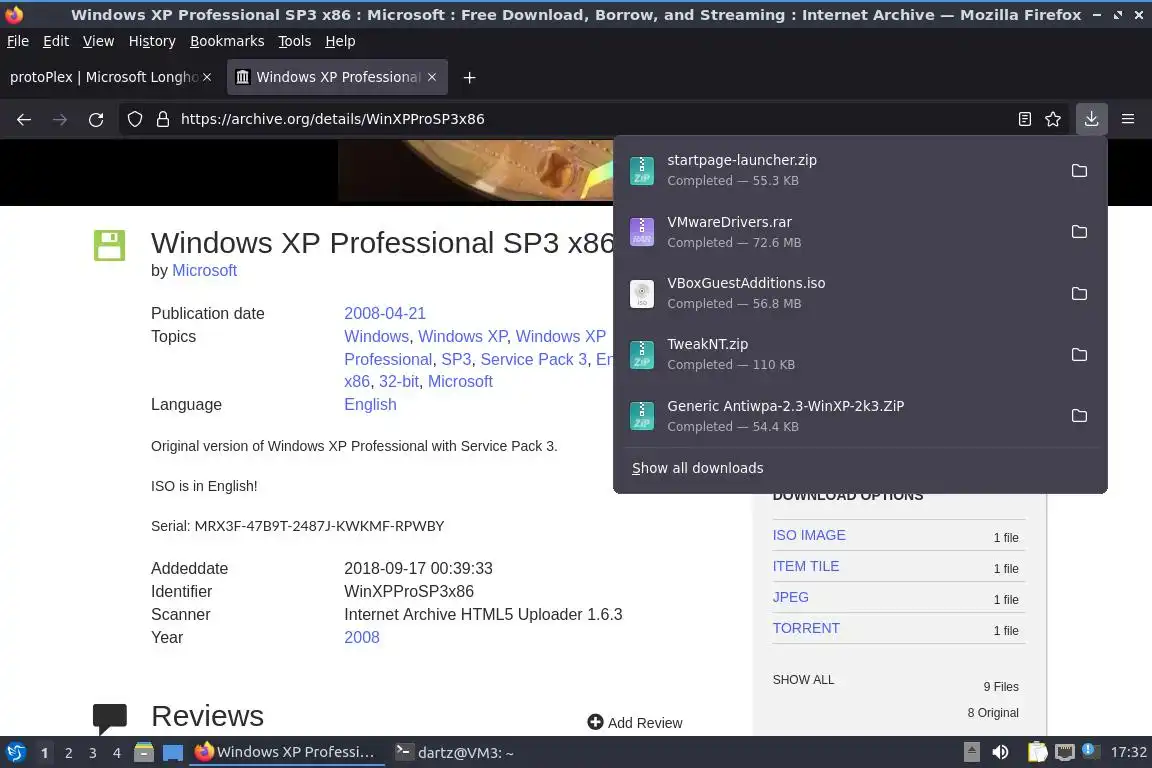Open the Firefox hamburger menu

(1128, 119)
